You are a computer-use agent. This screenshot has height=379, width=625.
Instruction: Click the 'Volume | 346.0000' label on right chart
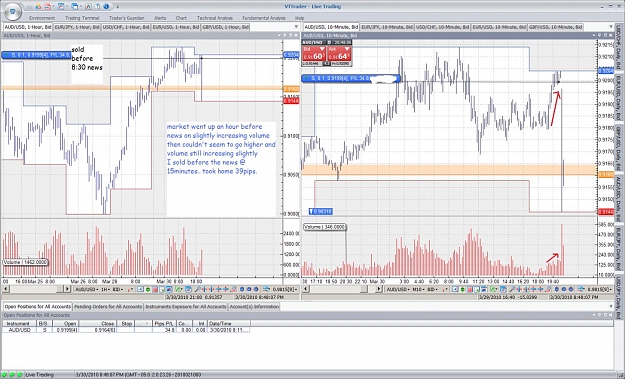[325, 227]
